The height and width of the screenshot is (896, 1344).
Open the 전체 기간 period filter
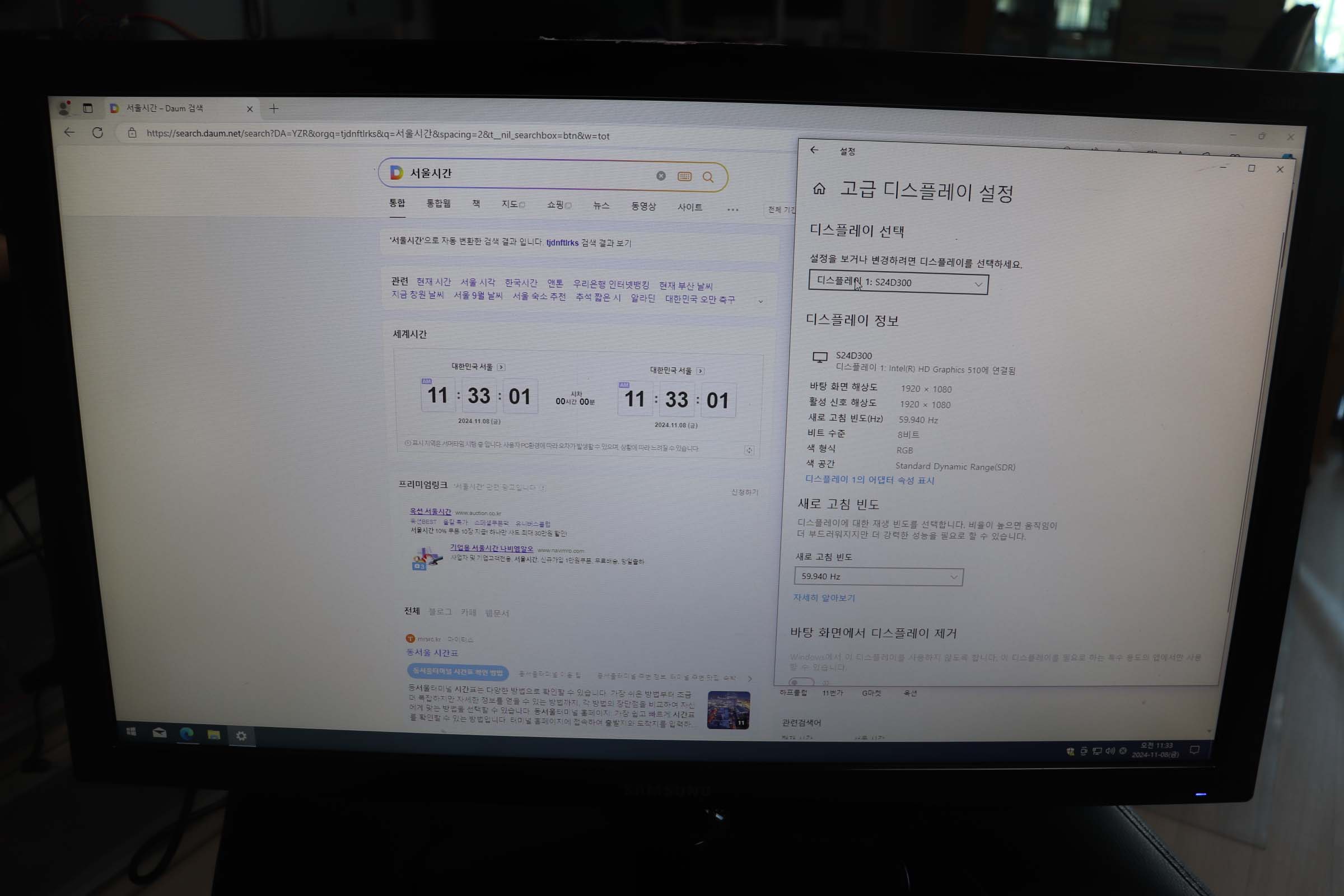click(x=781, y=209)
